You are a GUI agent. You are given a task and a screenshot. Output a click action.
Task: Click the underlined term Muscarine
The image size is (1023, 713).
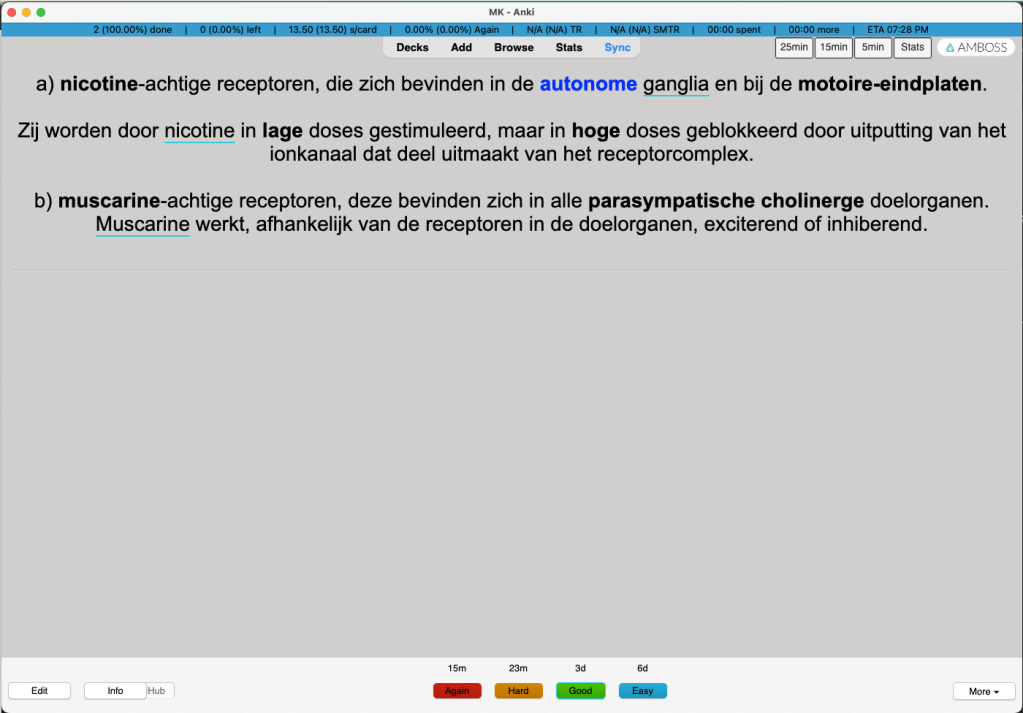142,225
